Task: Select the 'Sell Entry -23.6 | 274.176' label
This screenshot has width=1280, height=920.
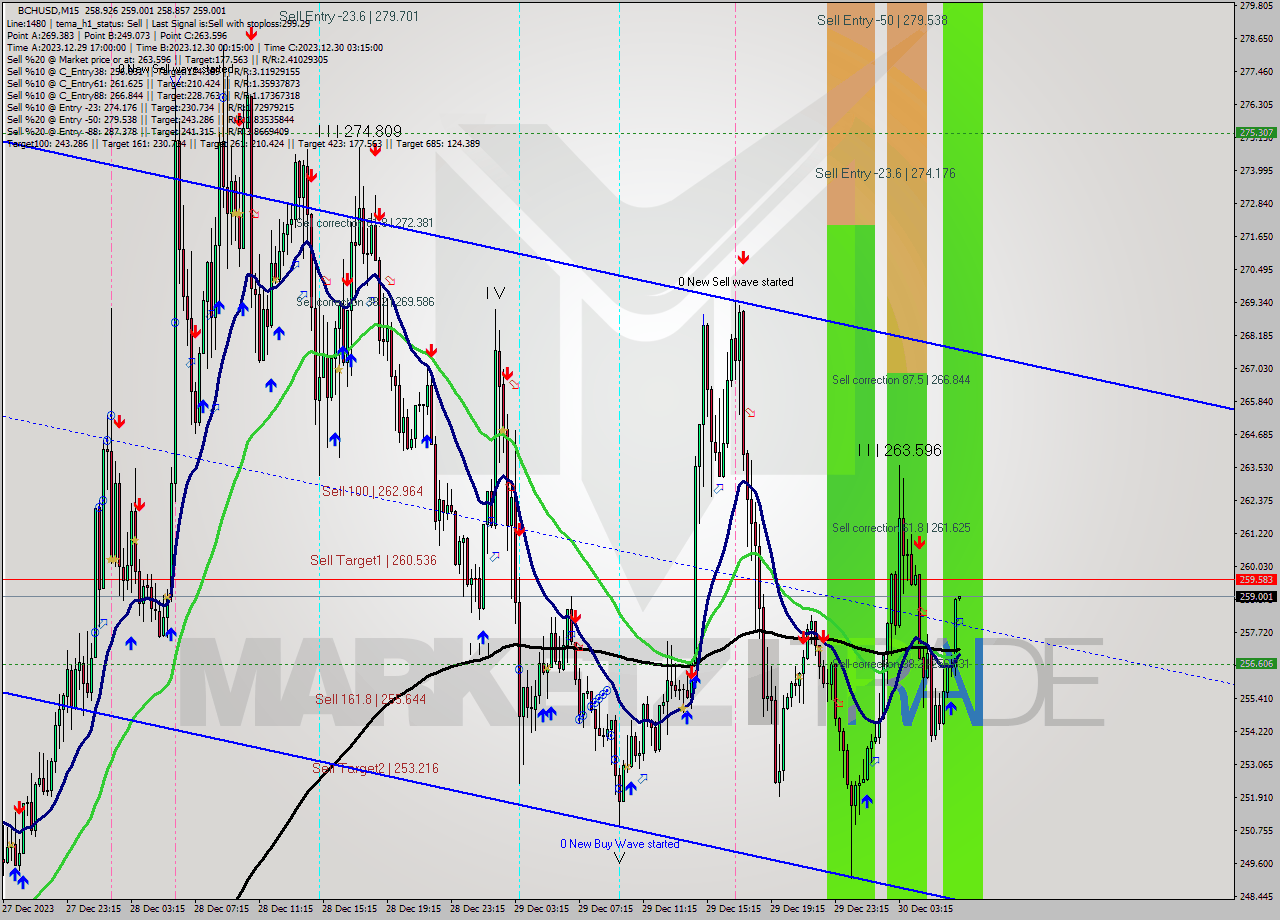Action: pyautogui.click(x=885, y=173)
